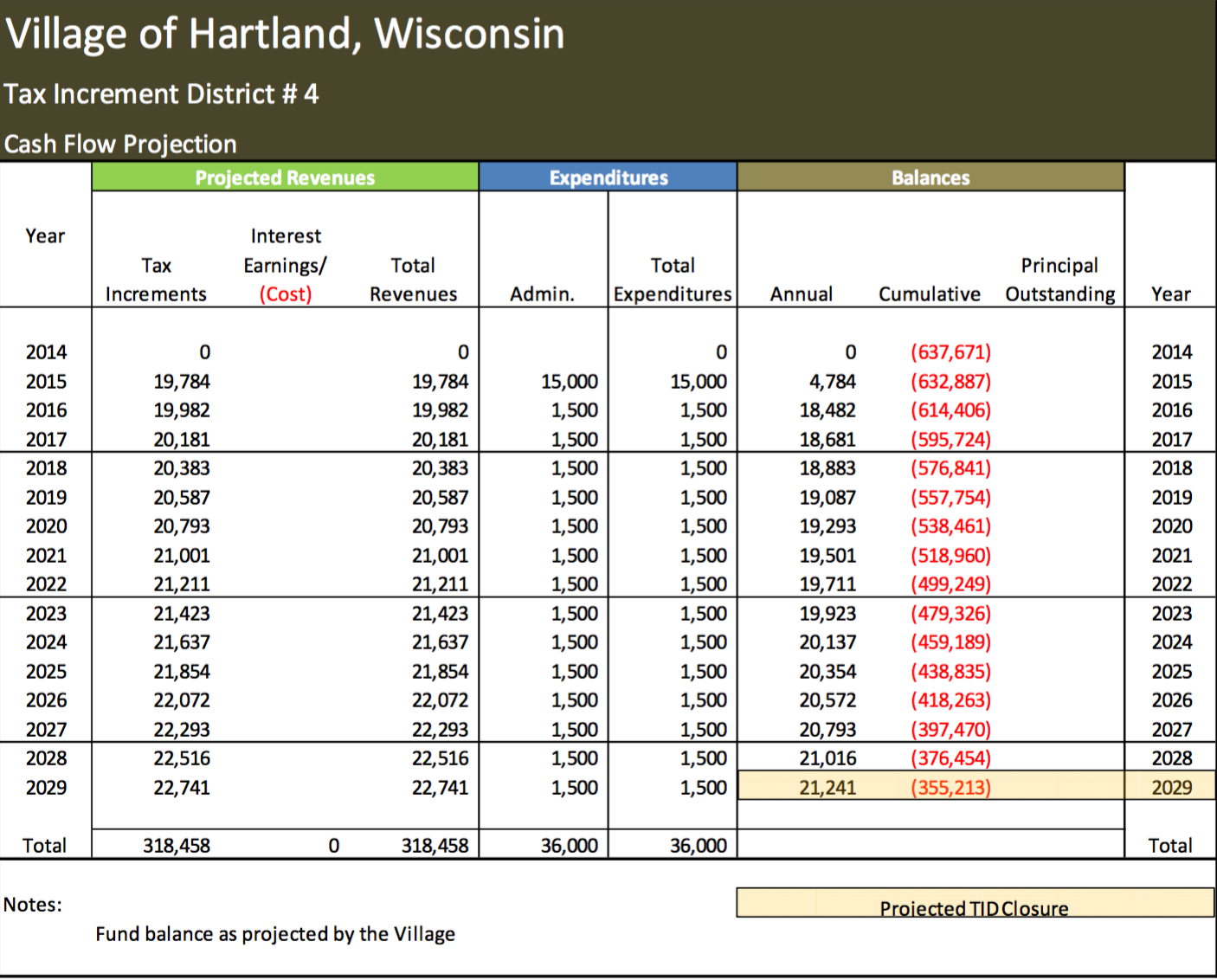1217x980 pixels.
Task: Click the Projected TID Closure legend box
Action: [x=974, y=905]
